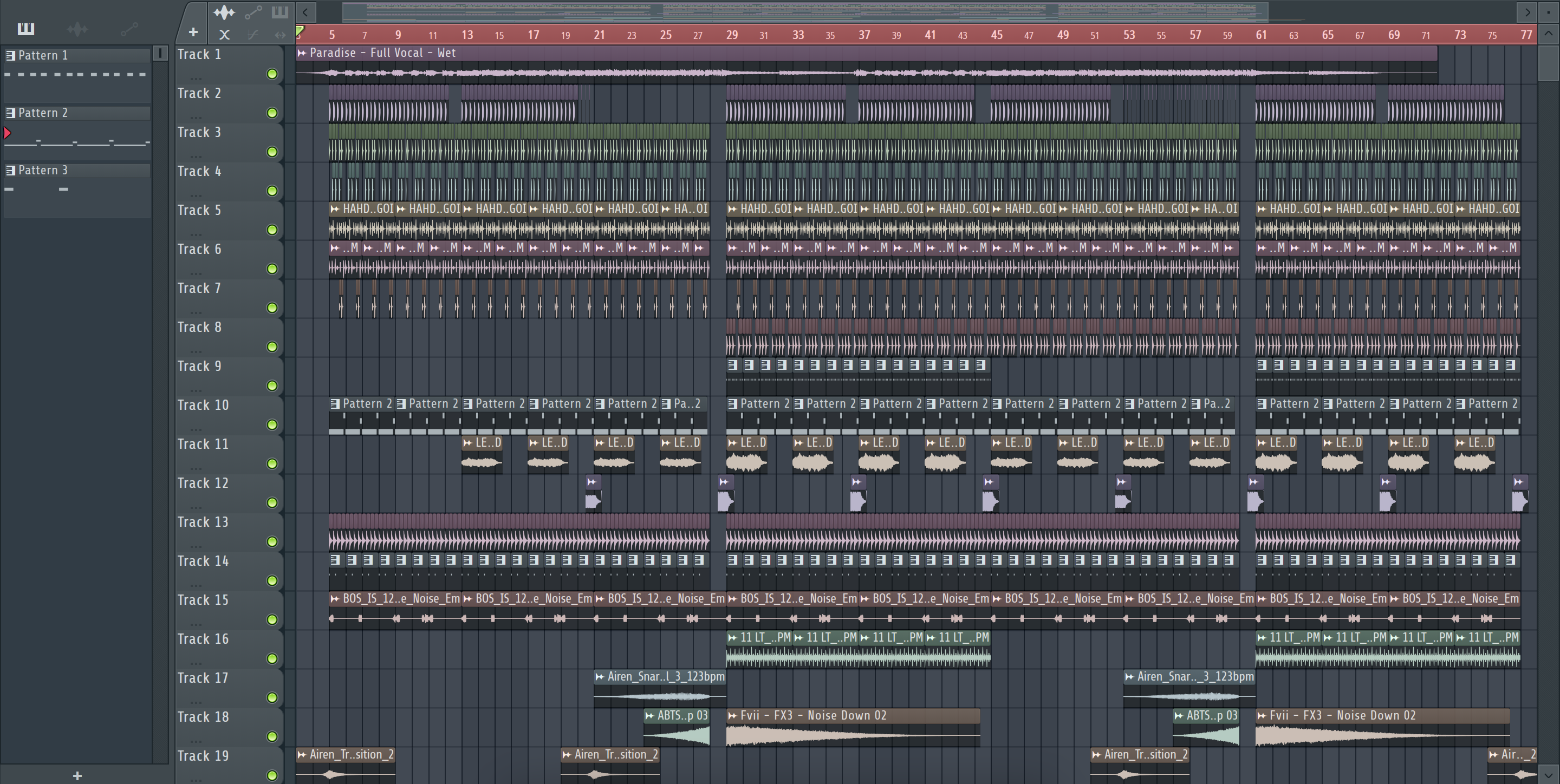Open Track 1 options via its three dots
The height and width of the screenshot is (784, 1560).
[195, 79]
